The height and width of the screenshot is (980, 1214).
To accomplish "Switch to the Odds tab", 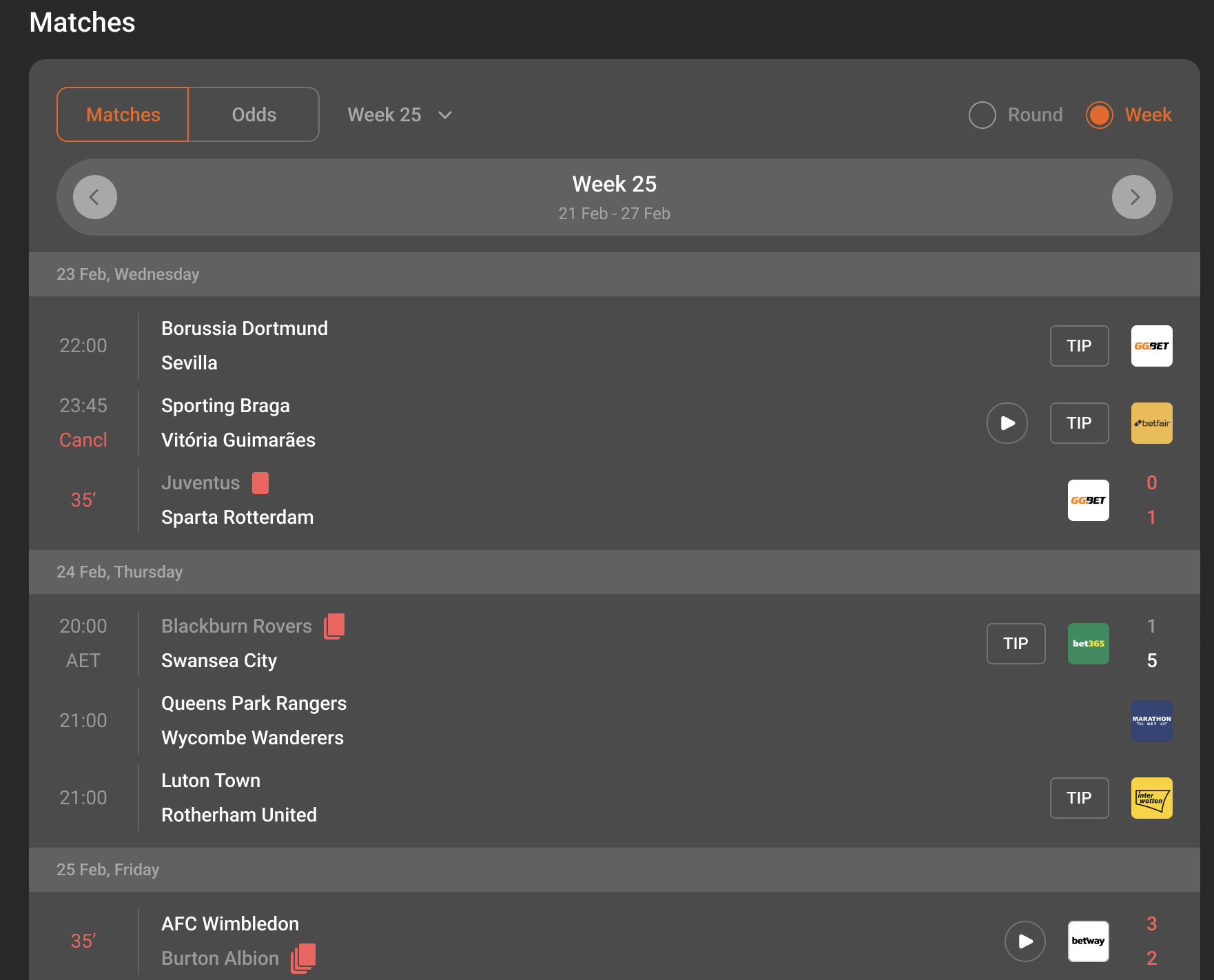I will tap(253, 114).
